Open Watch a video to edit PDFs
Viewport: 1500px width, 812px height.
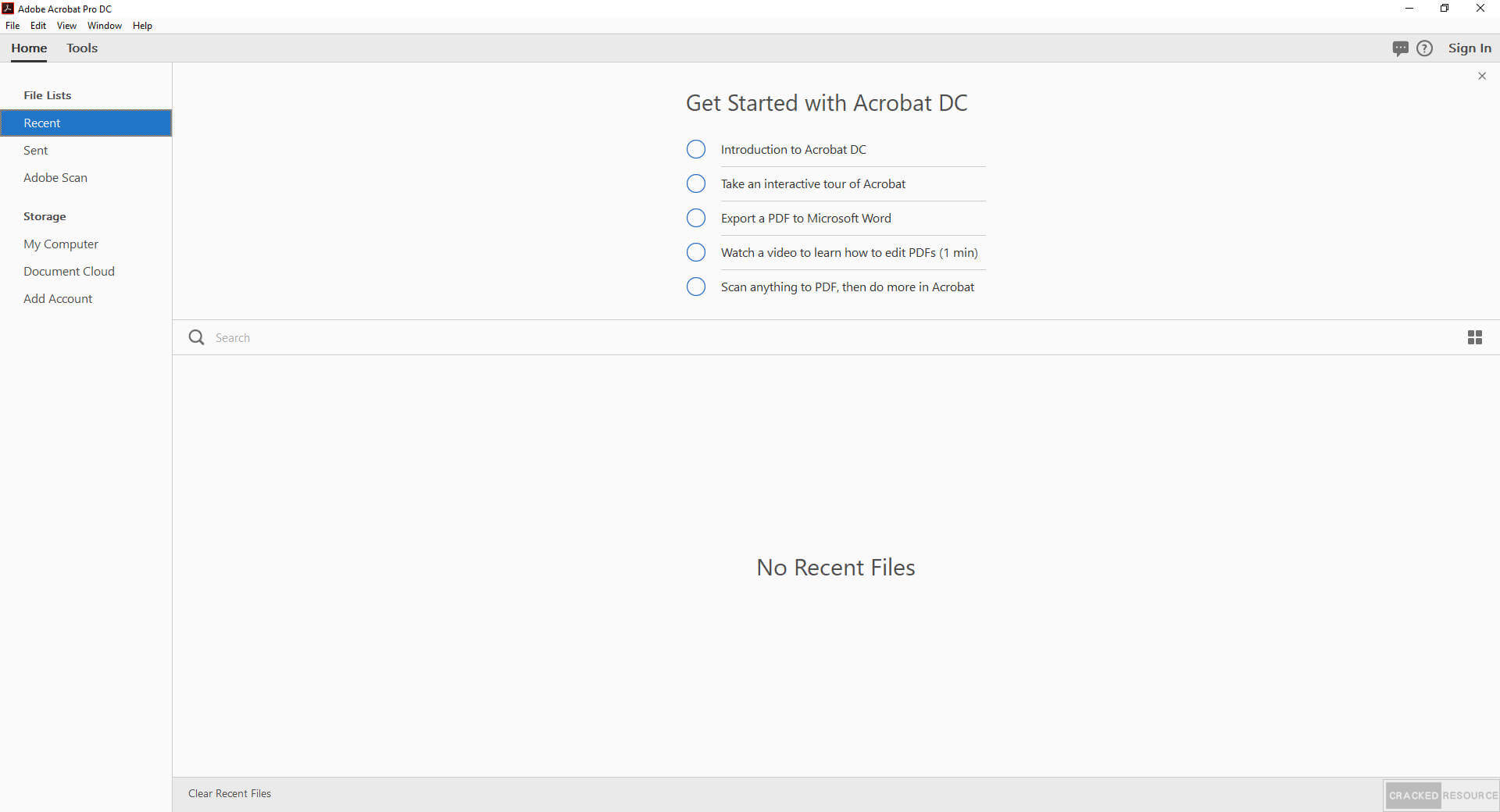pyautogui.click(x=848, y=252)
